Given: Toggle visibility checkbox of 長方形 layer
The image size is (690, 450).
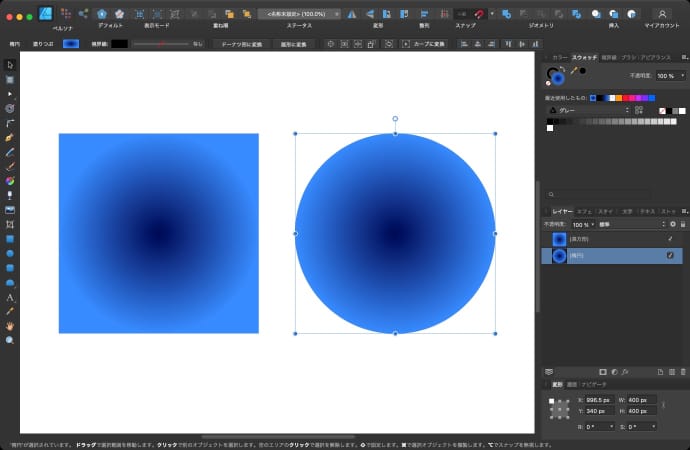Looking at the screenshot, I should (670, 239).
